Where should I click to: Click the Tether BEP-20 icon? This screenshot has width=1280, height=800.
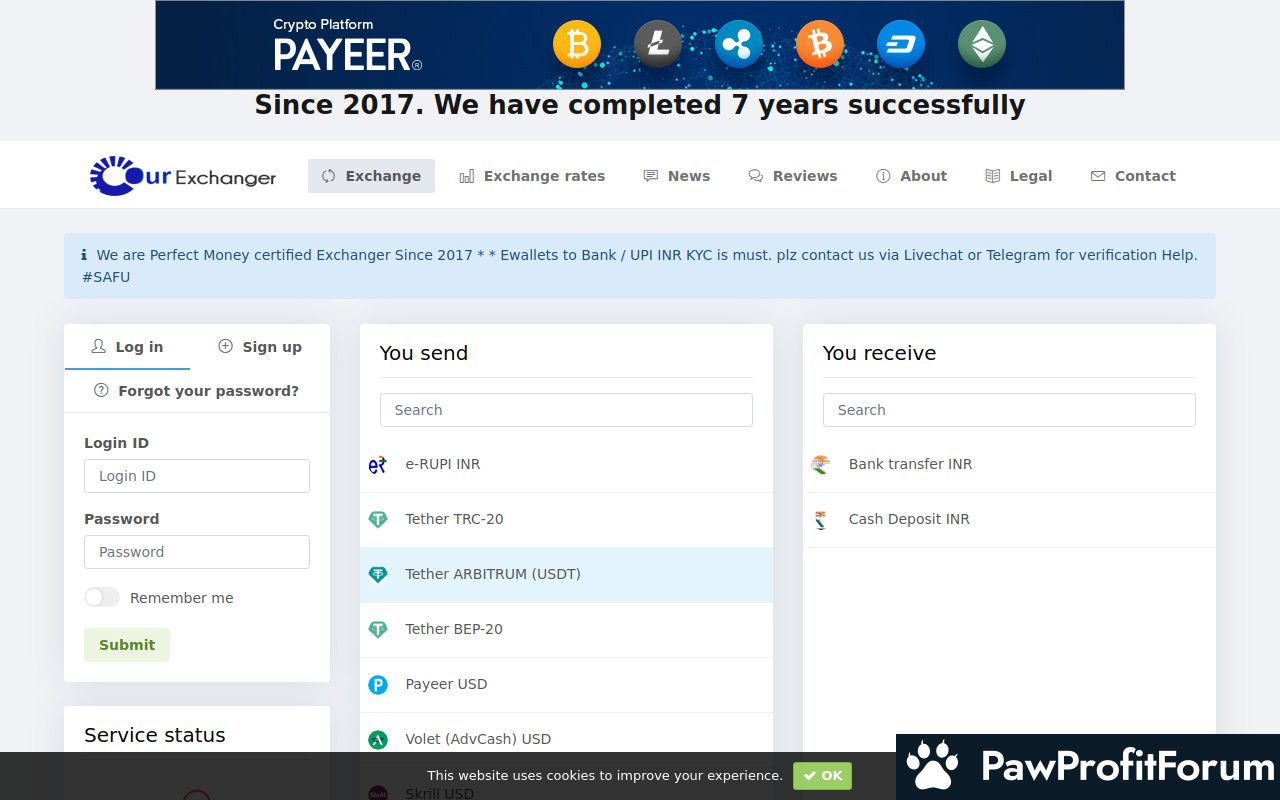point(378,630)
